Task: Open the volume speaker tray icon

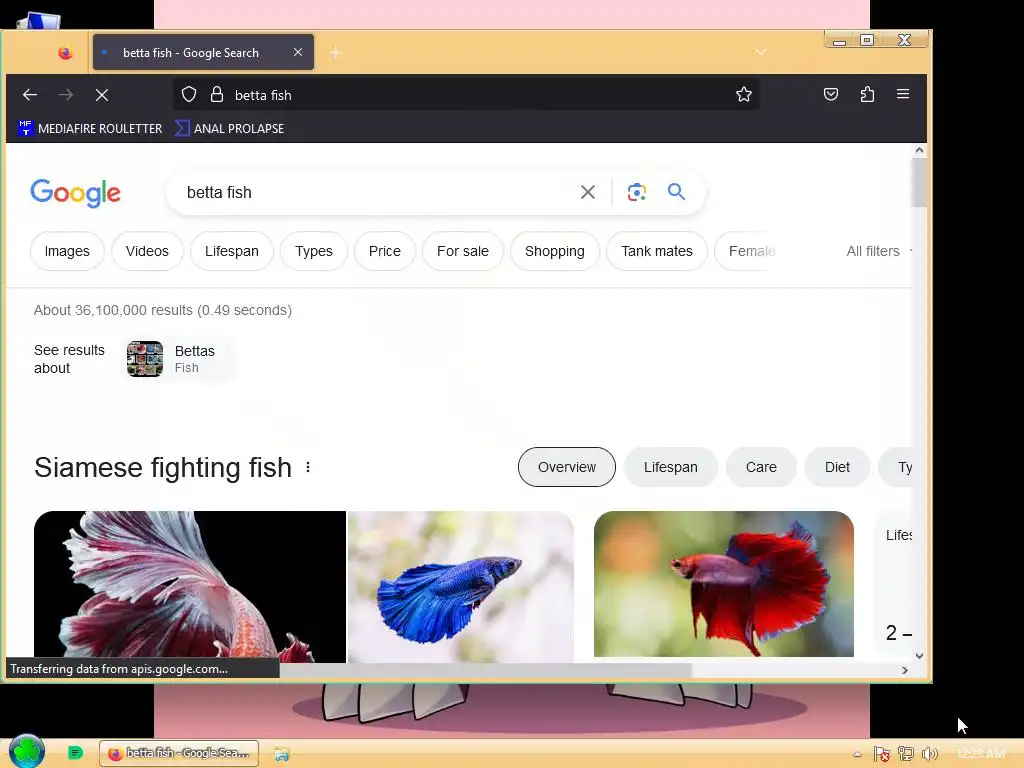Action: click(929, 754)
